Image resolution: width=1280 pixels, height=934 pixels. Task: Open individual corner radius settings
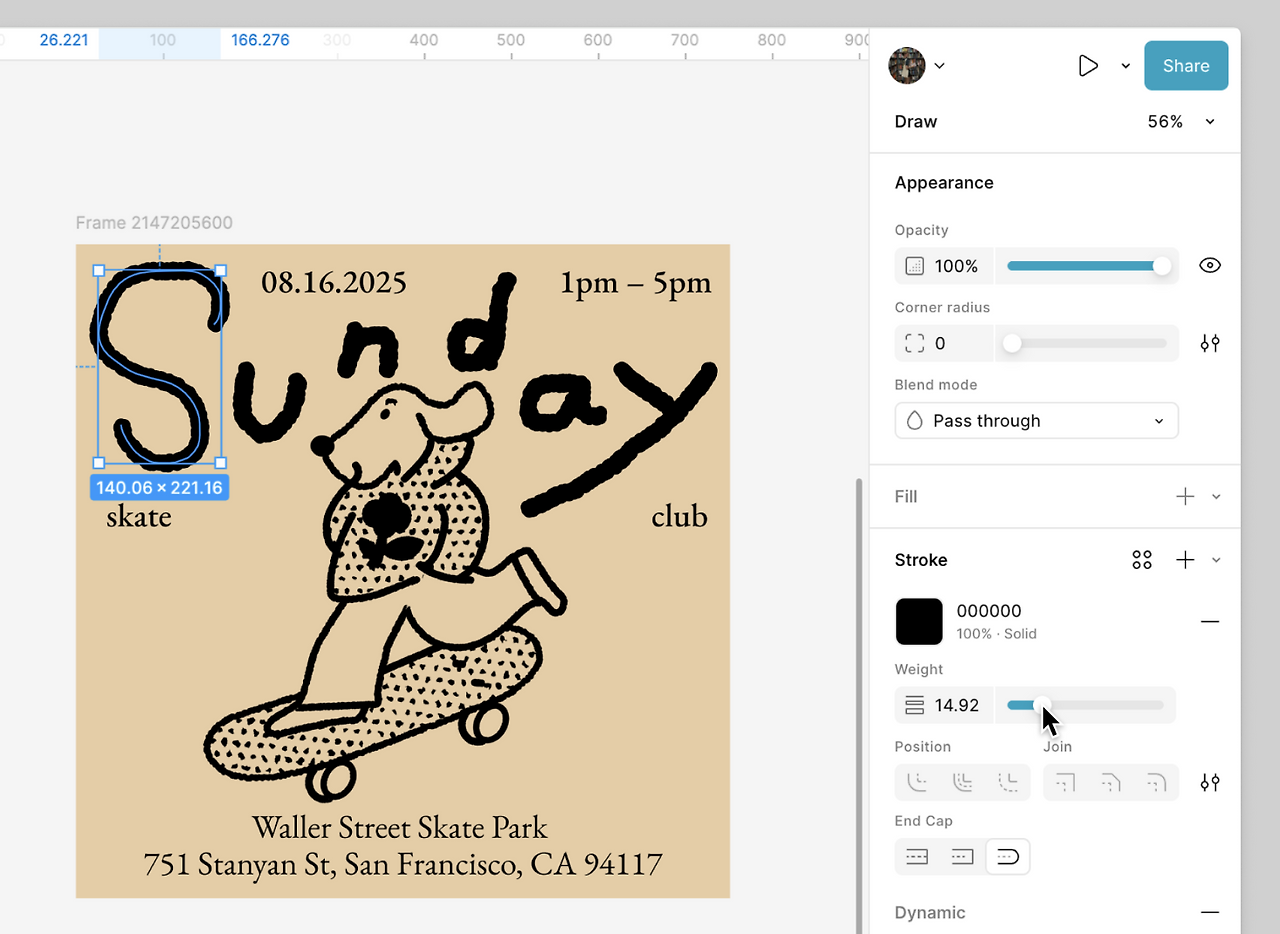pos(1210,343)
